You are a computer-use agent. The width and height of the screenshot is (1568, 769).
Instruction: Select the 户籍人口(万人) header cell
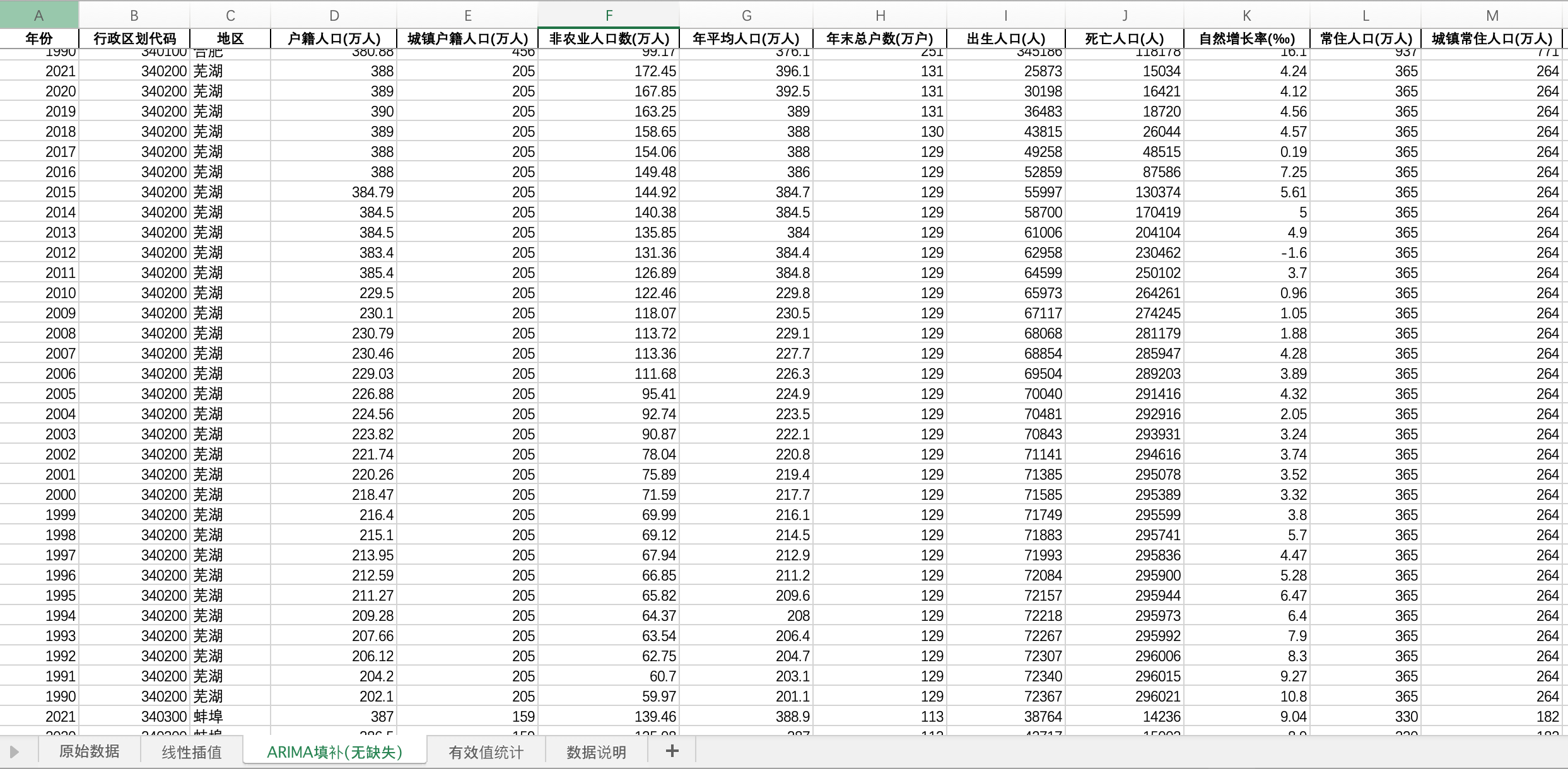334,38
